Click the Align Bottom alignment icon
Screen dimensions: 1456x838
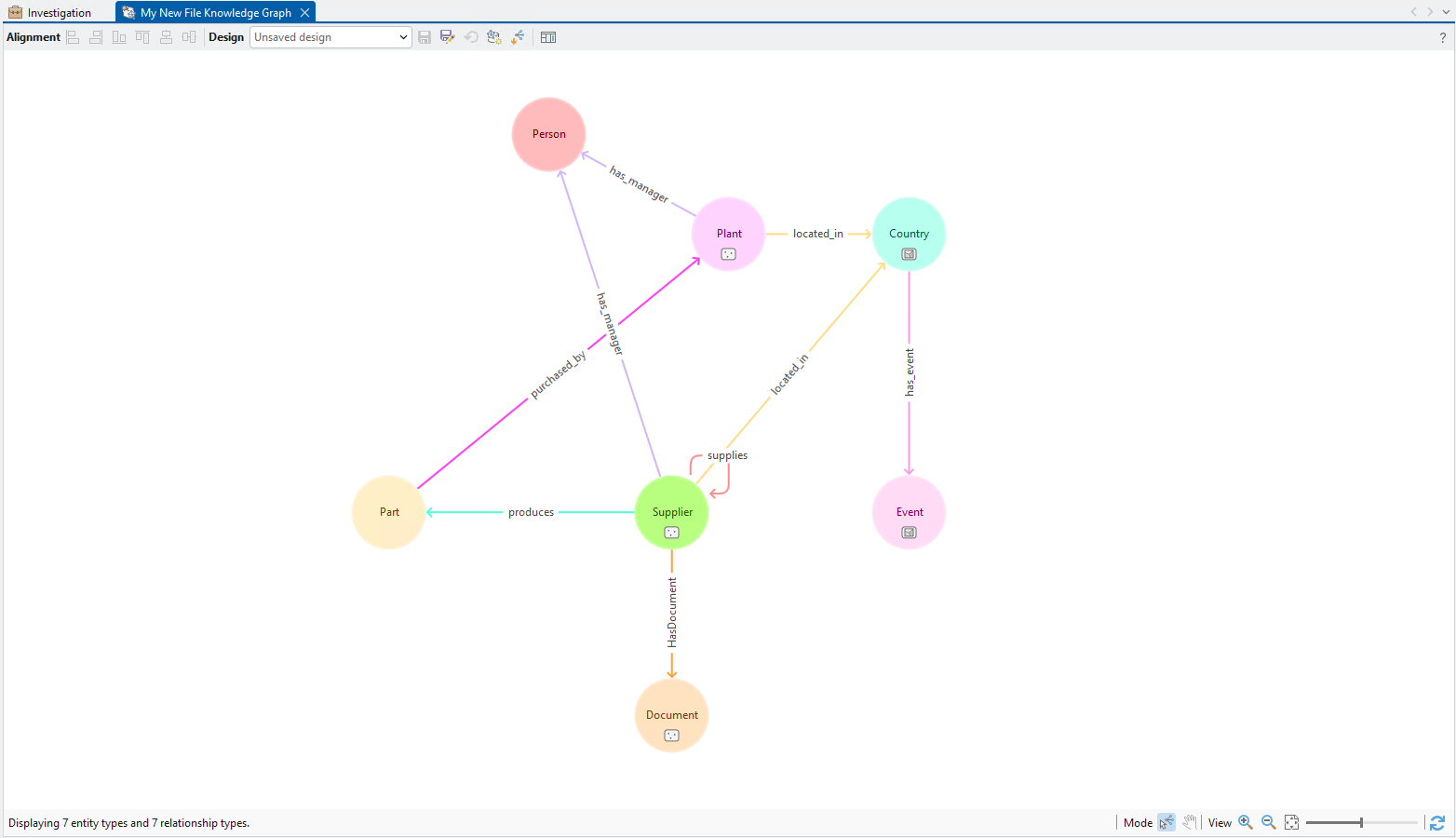[x=119, y=37]
